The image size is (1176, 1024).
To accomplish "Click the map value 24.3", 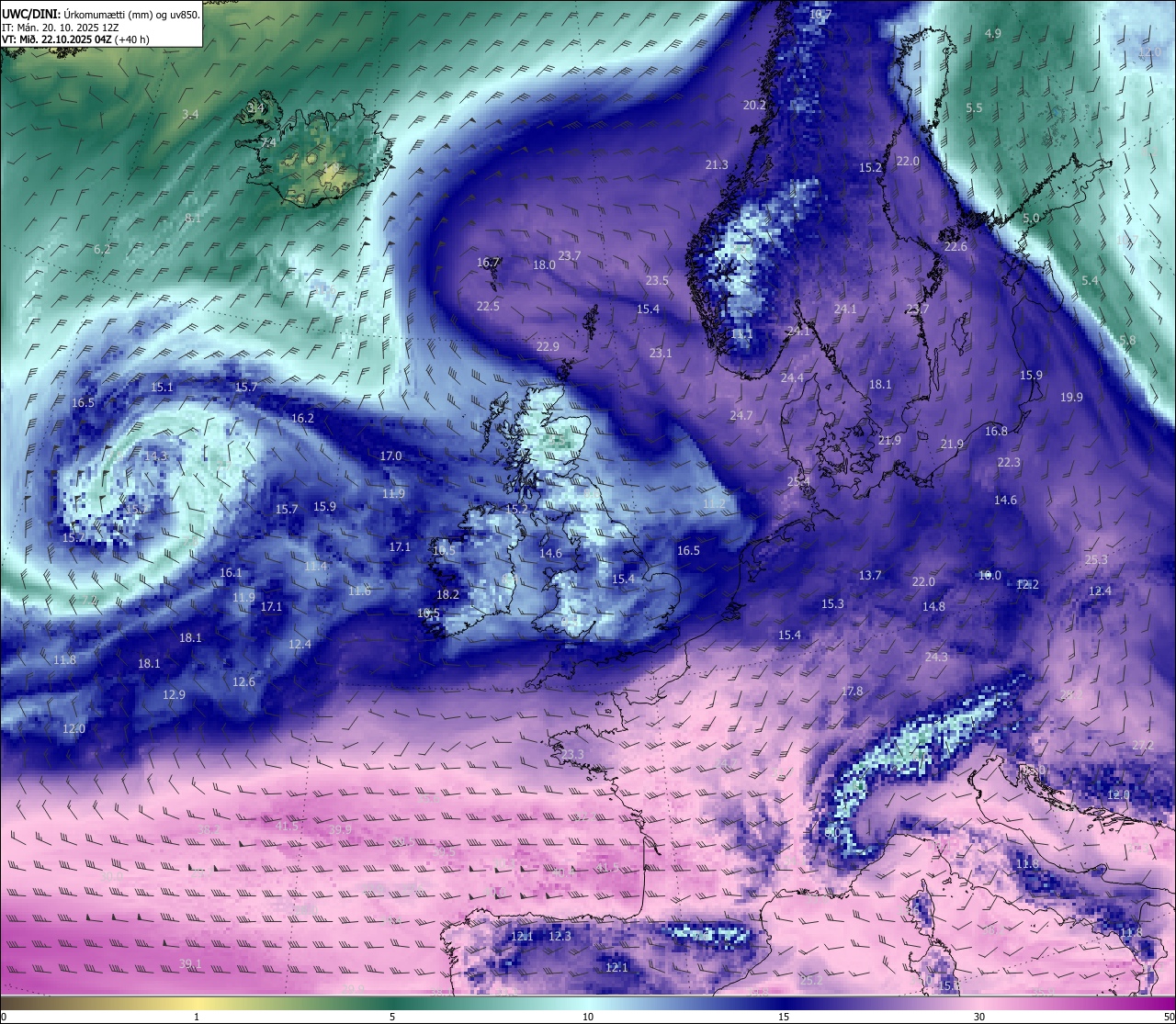I will pos(936,657).
